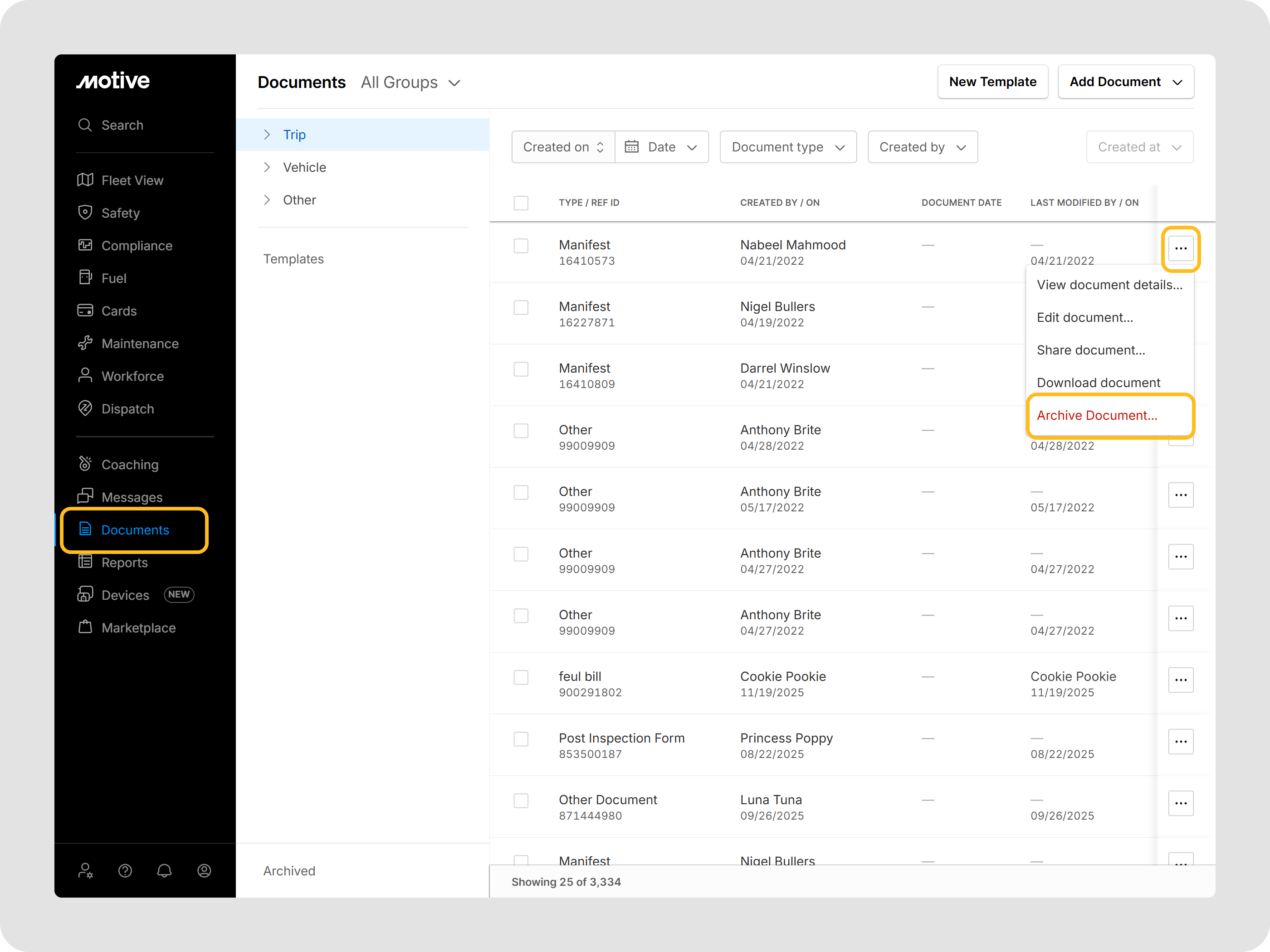1270x952 pixels.
Task: Select Share document from the context menu
Action: pyautogui.click(x=1090, y=350)
